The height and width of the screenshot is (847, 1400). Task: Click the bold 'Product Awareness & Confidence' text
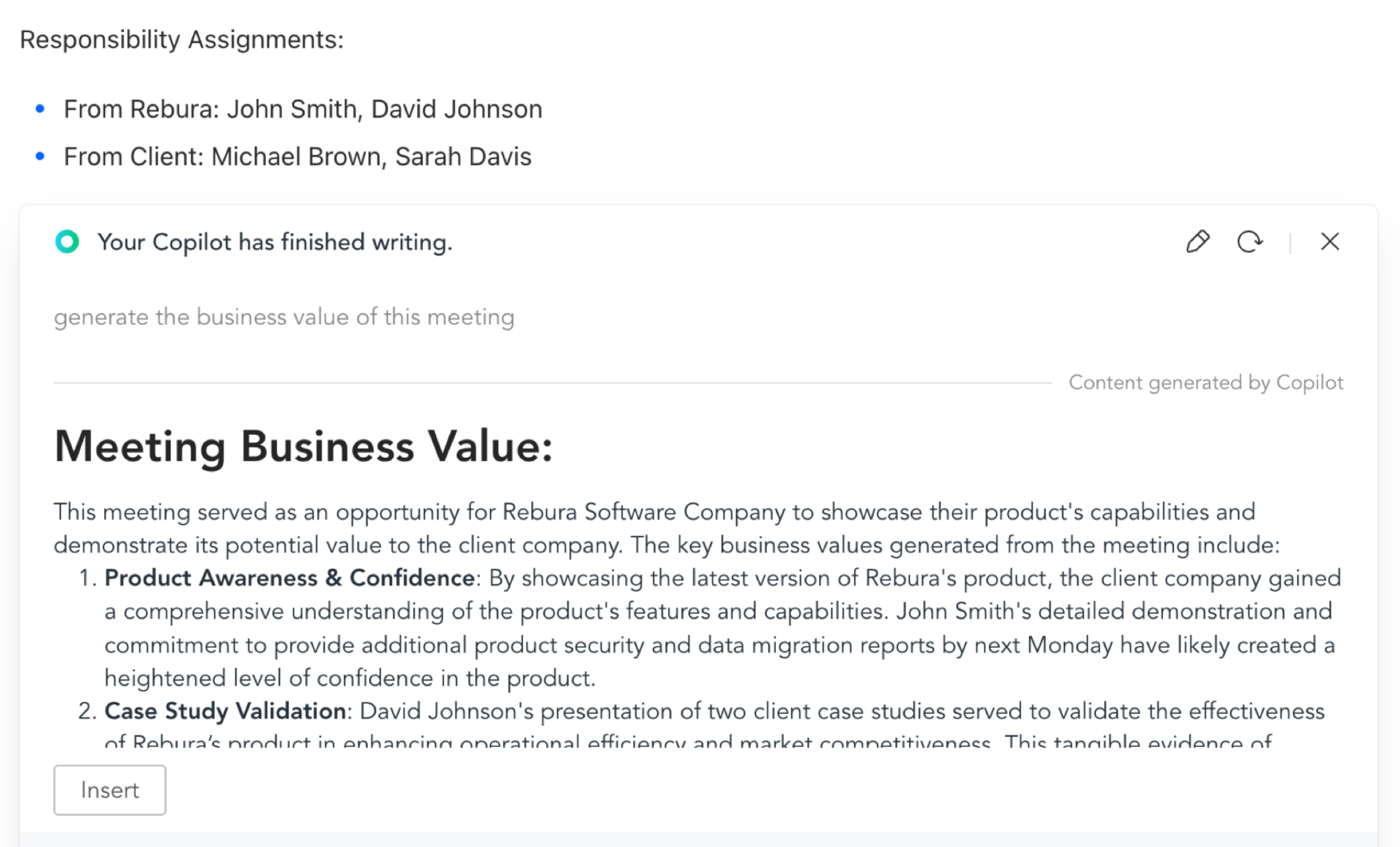click(290, 578)
